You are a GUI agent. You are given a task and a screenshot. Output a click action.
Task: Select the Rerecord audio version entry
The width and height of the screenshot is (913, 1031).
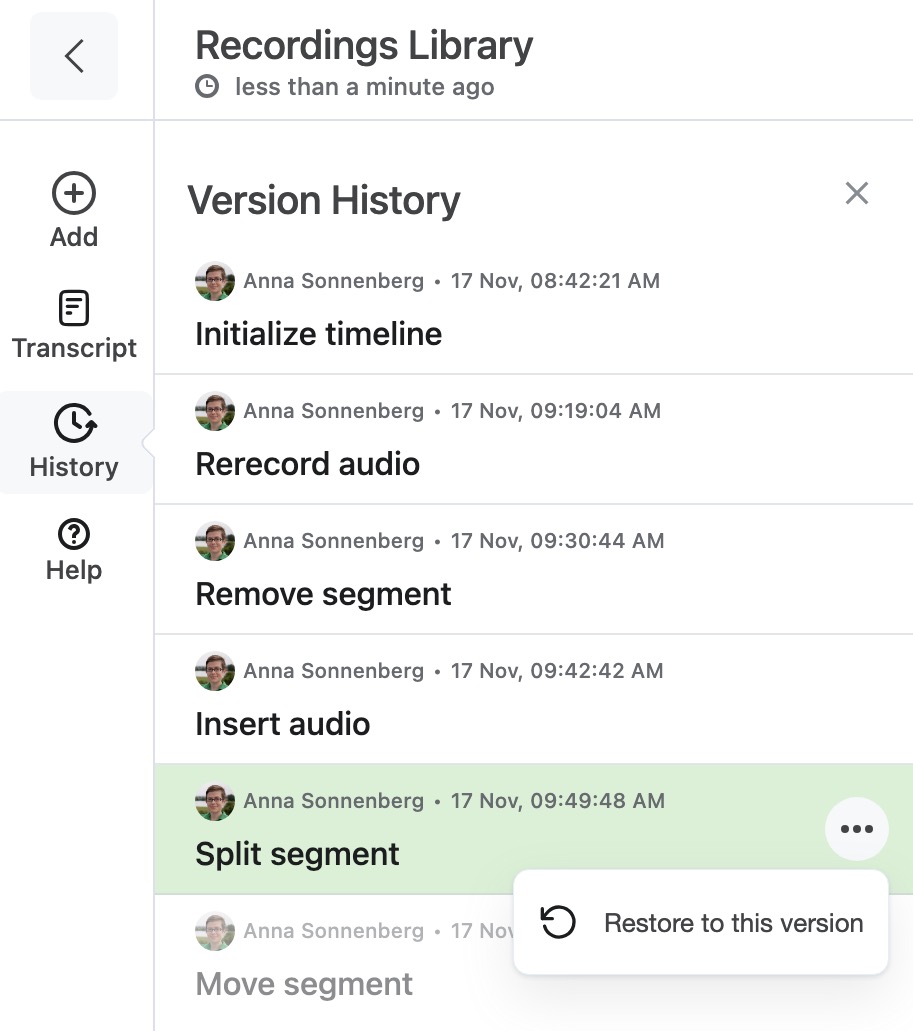pyautogui.click(x=534, y=439)
